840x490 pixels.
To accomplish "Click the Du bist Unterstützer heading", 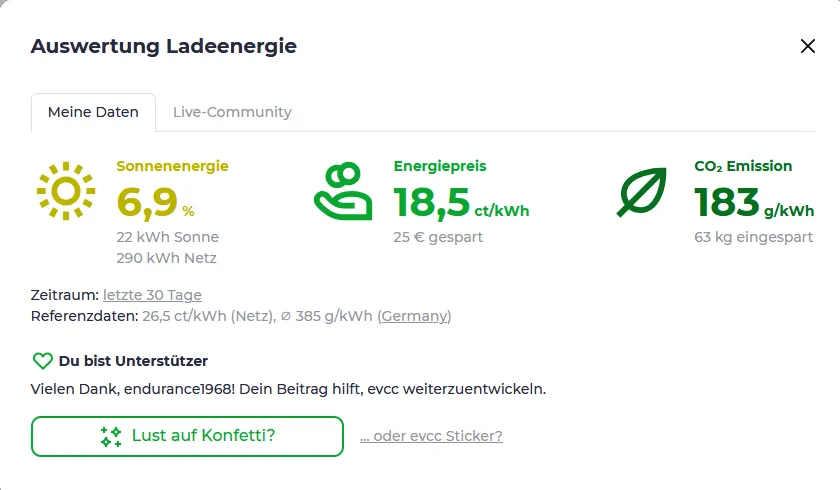I will [x=133, y=361].
